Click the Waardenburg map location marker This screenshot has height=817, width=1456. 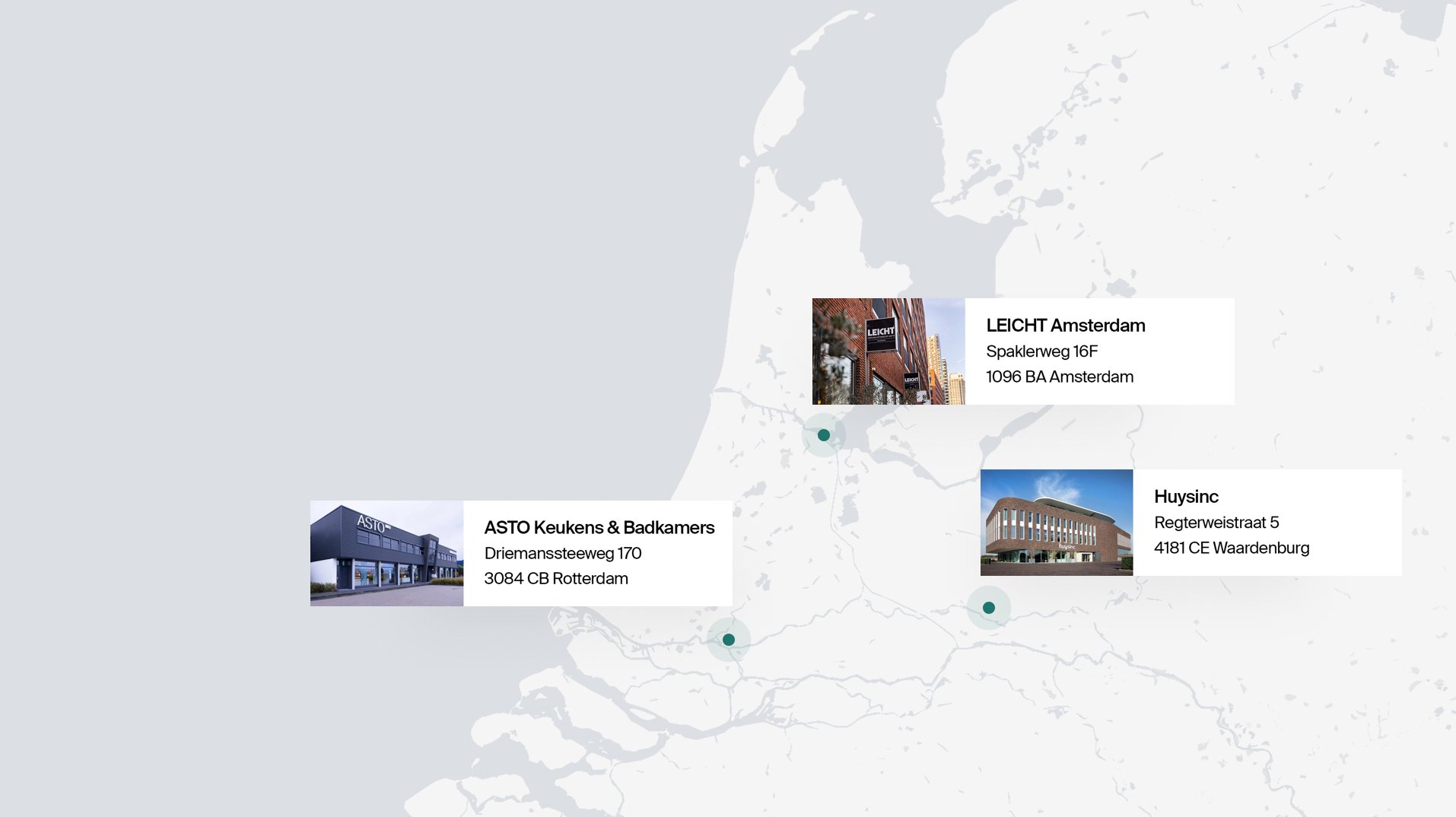point(989,608)
